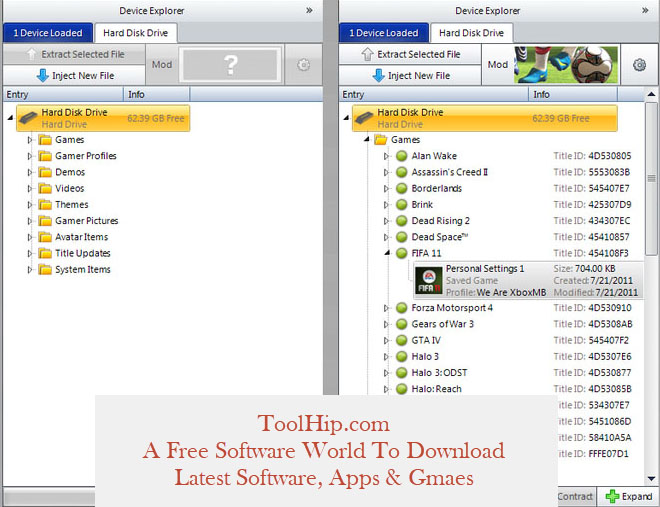Expand the Avatar Items folder
This screenshot has height=507, width=660.
click(29, 237)
